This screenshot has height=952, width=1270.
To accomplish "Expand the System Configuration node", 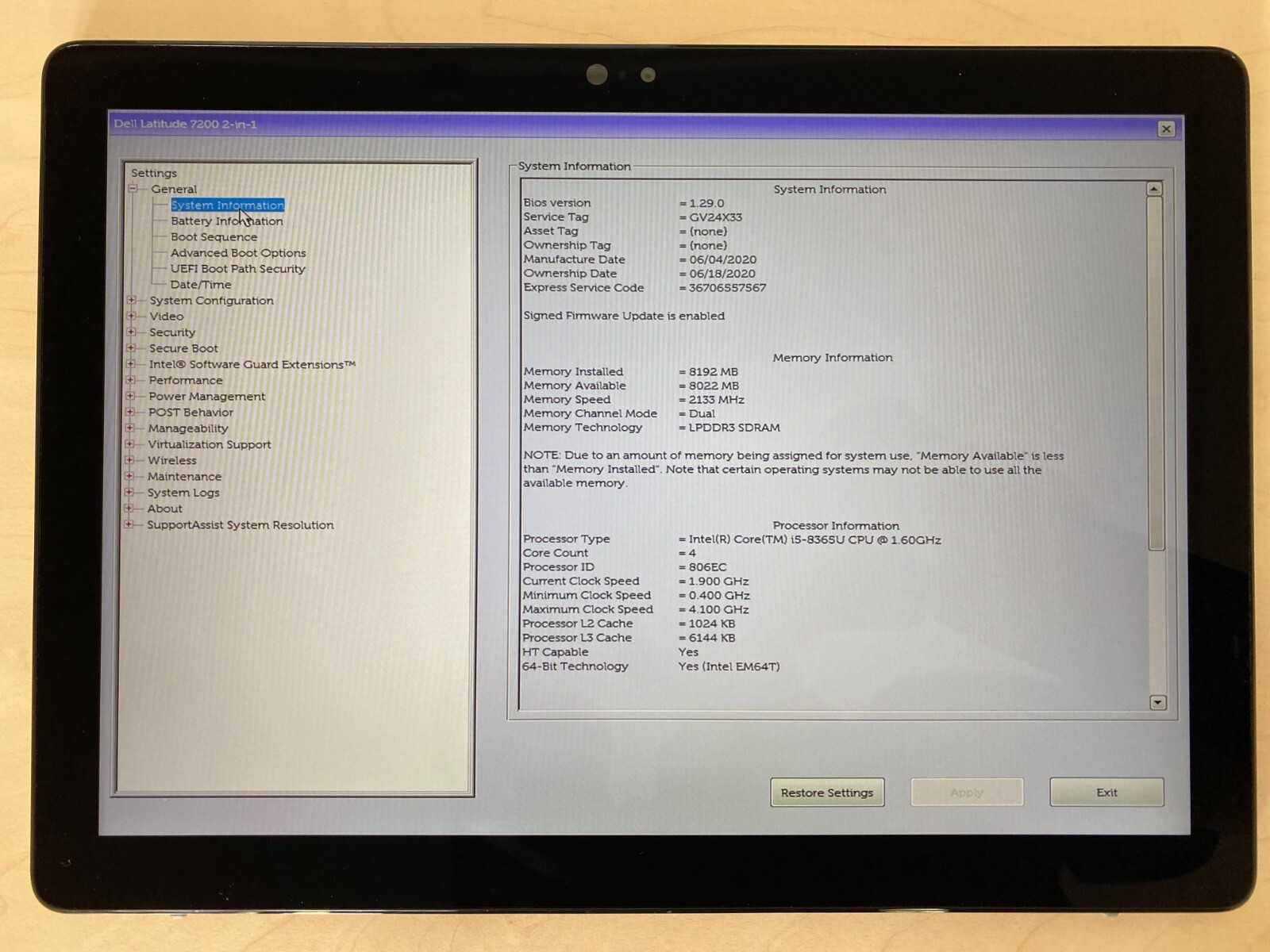I will click(x=131, y=300).
